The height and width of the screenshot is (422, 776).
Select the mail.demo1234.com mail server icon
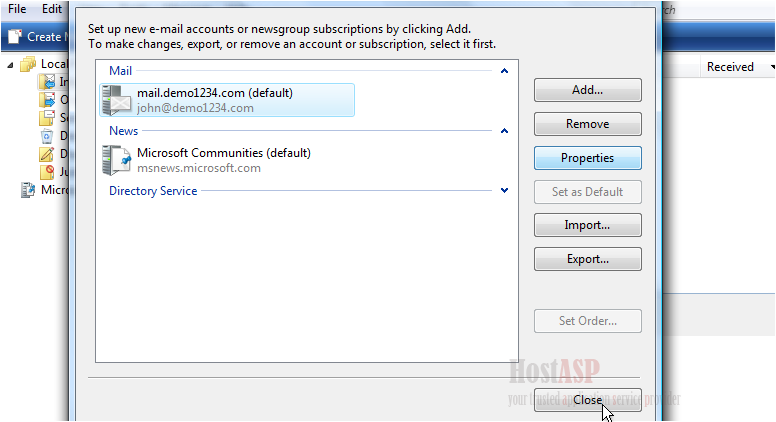[117, 100]
